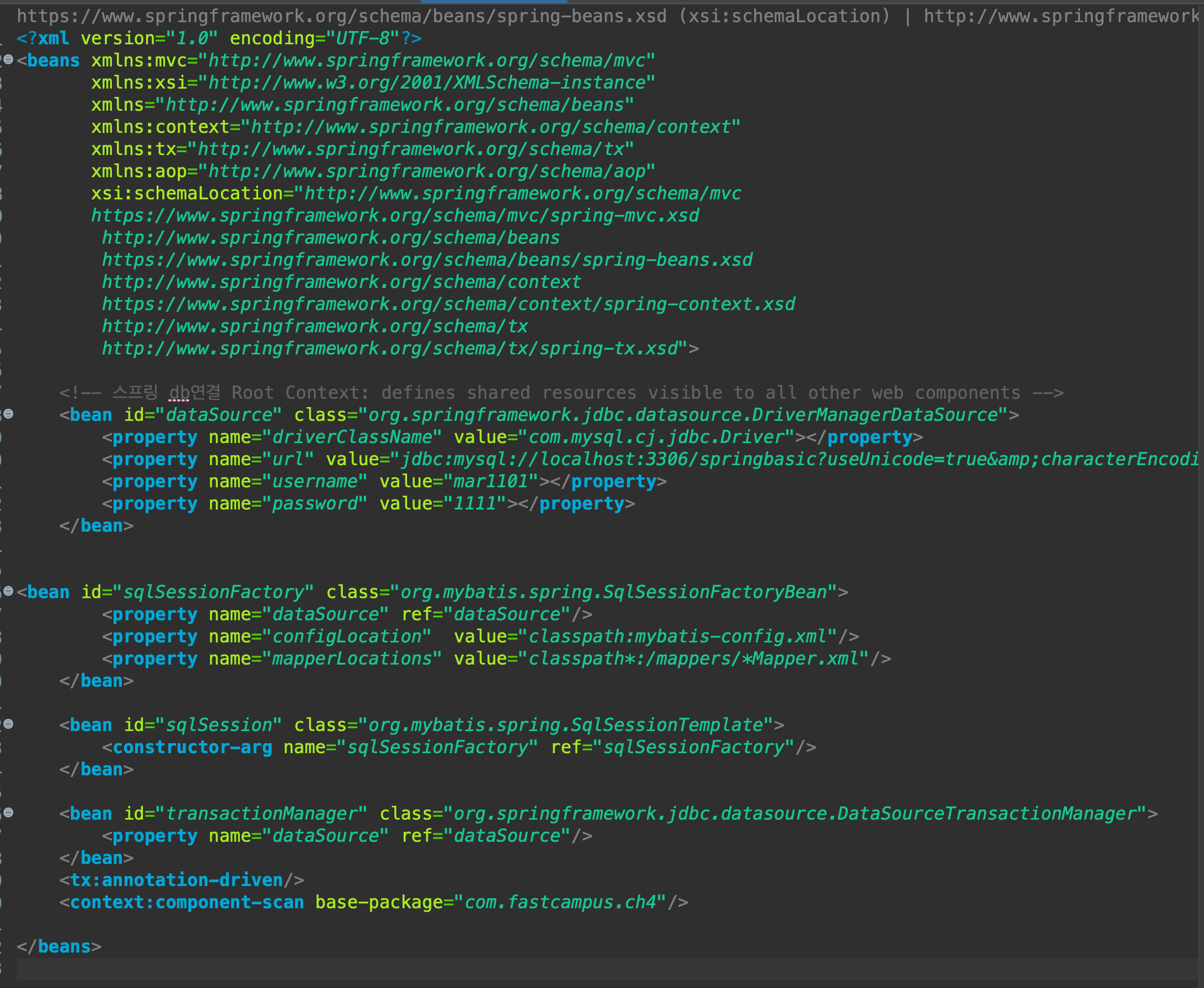Viewport: 1204px width, 988px height.
Task: Collapse the sqlSessionFactory bean fold marker
Action: coord(8,591)
